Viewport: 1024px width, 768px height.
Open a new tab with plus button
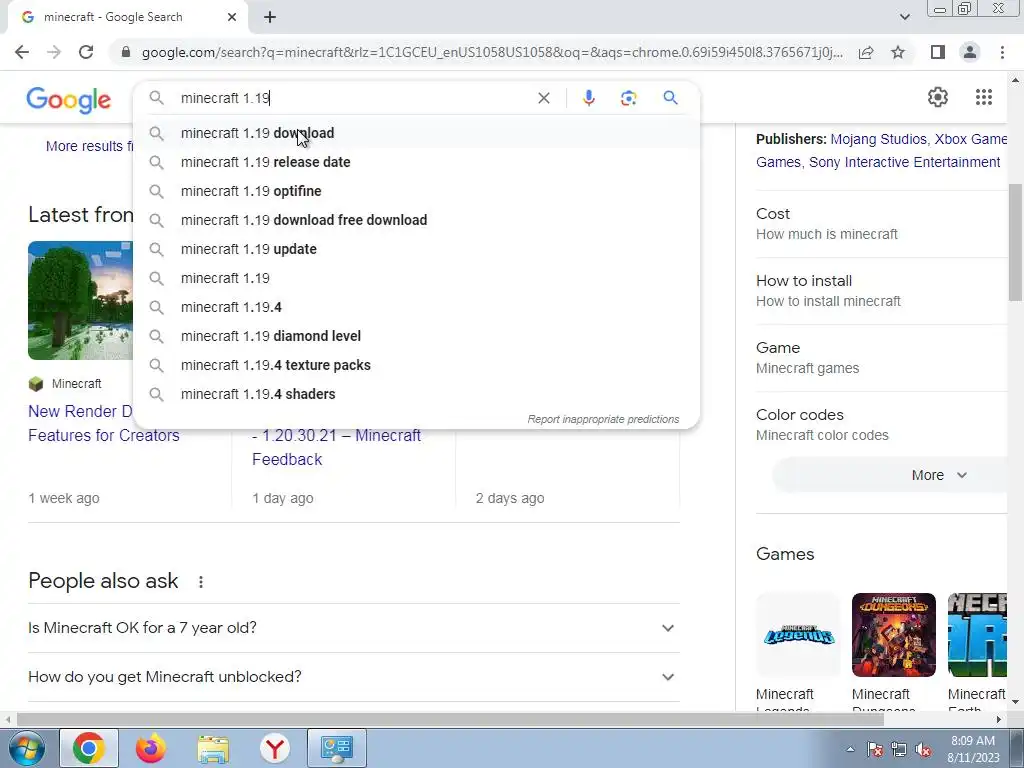point(270,17)
